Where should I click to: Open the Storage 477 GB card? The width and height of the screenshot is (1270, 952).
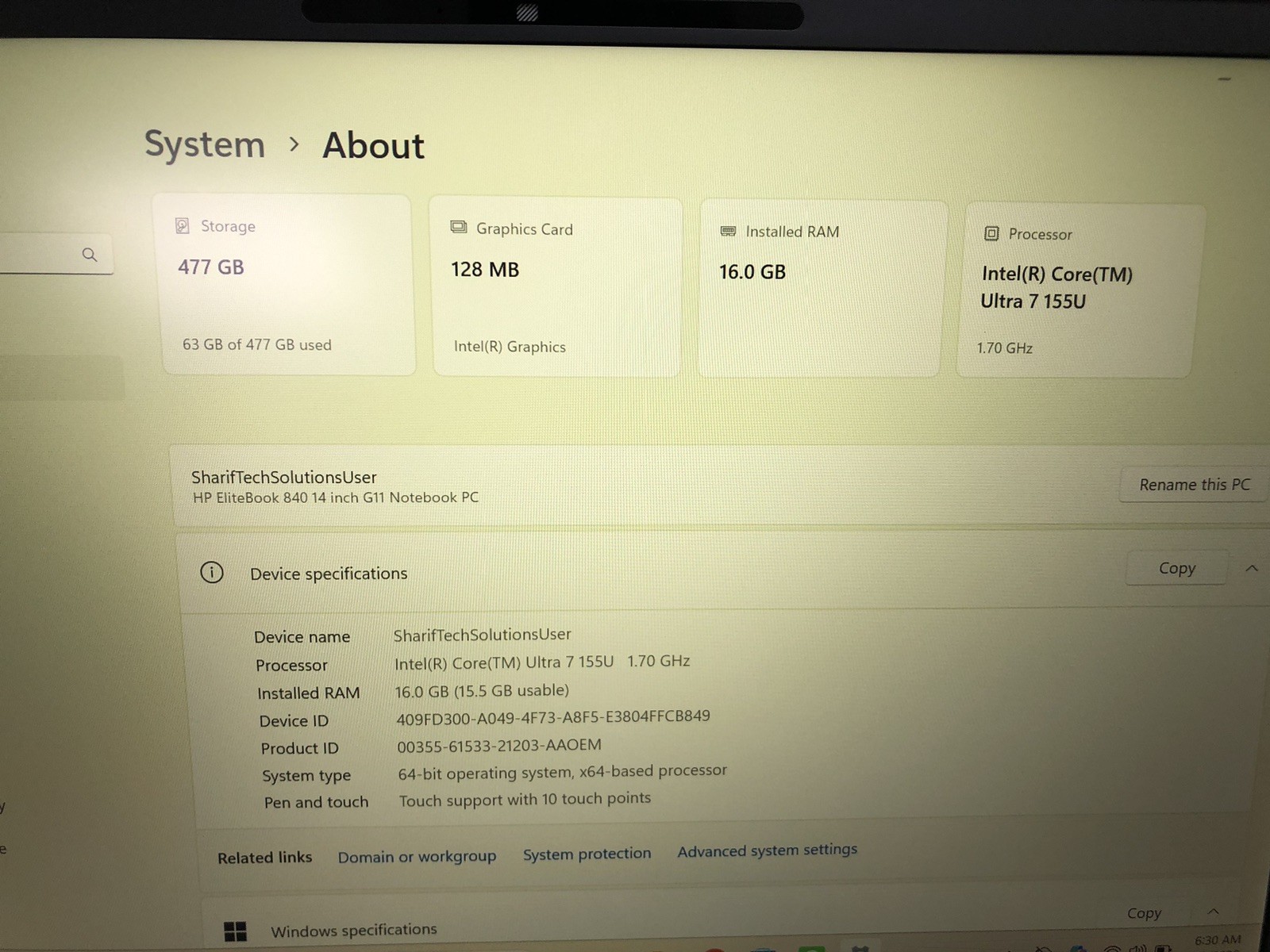pyautogui.click(x=287, y=284)
